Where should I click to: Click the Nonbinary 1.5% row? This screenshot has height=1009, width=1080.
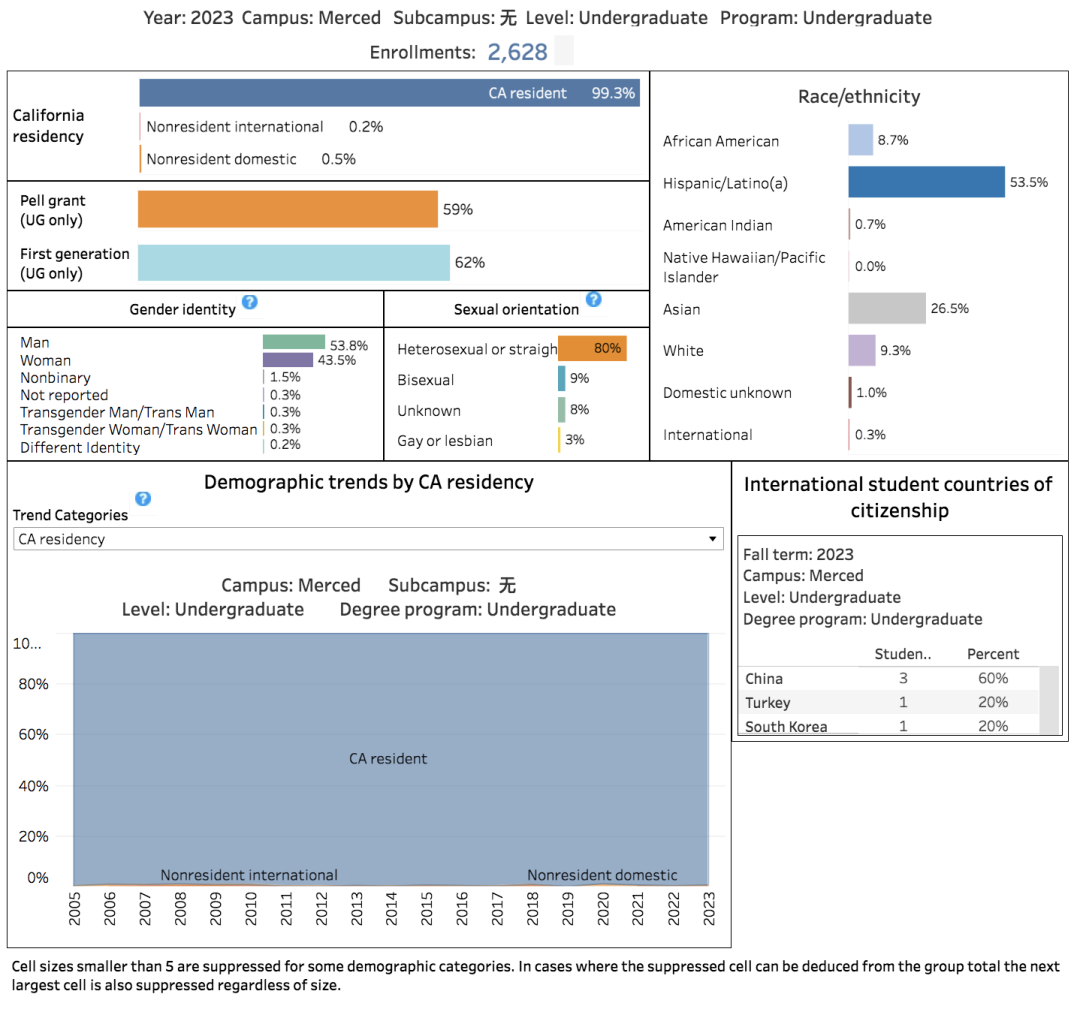160,377
